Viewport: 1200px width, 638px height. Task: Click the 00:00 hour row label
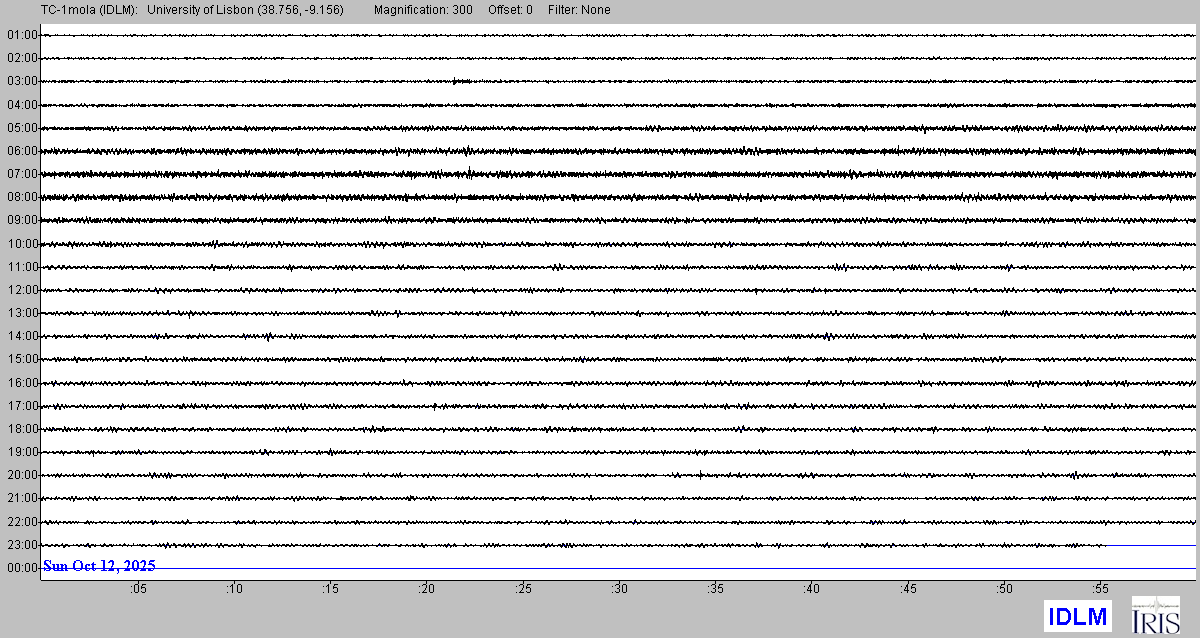(22, 568)
